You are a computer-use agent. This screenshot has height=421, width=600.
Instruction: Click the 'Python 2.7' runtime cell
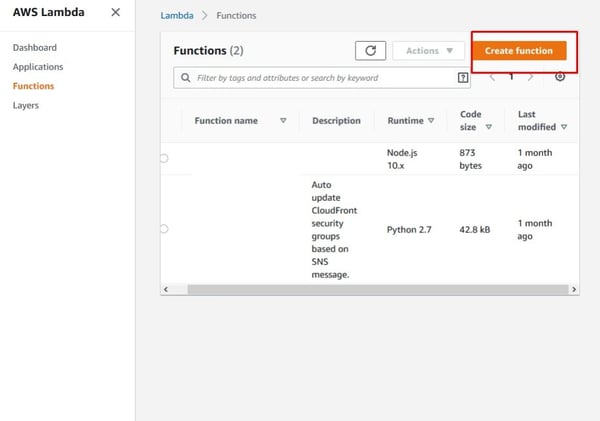click(409, 230)
